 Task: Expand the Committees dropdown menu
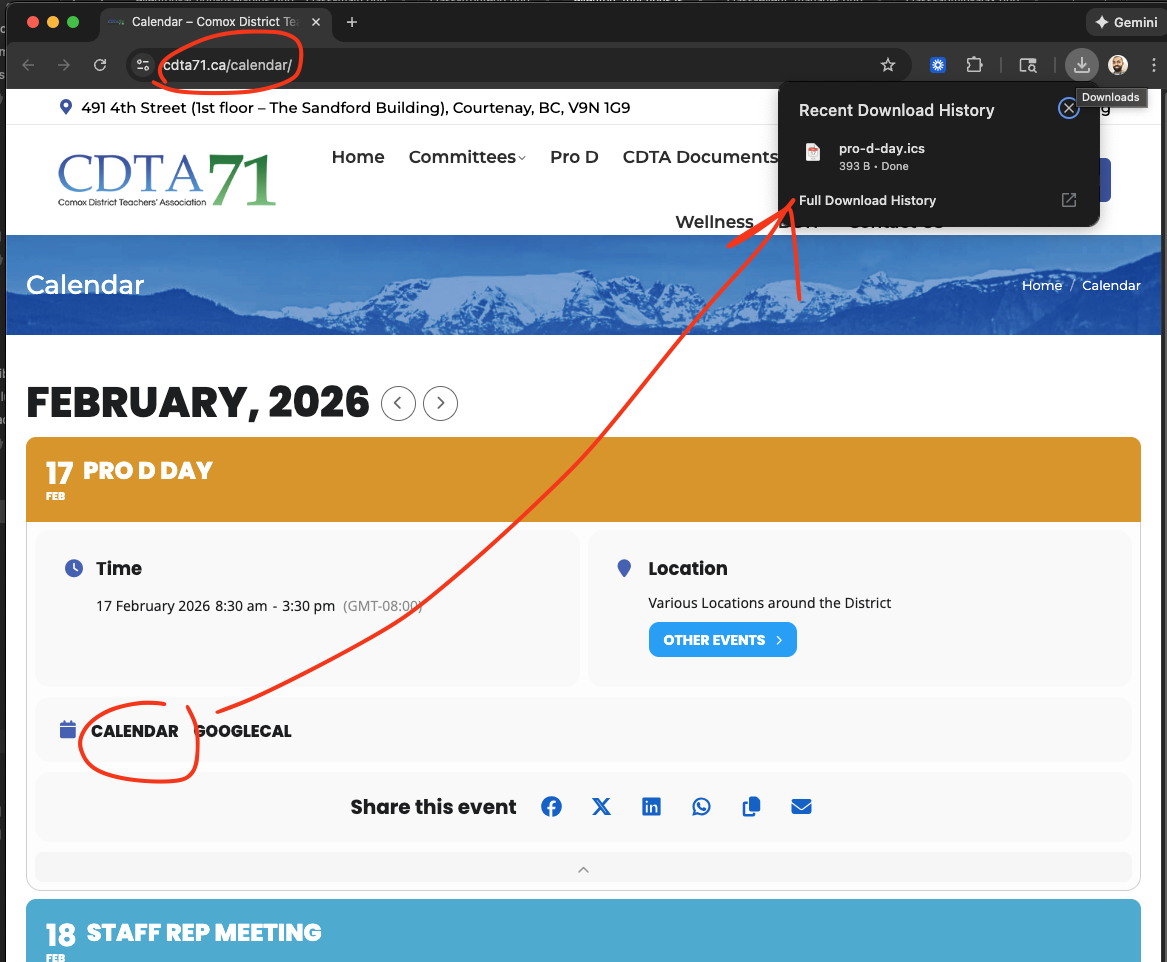467,157
